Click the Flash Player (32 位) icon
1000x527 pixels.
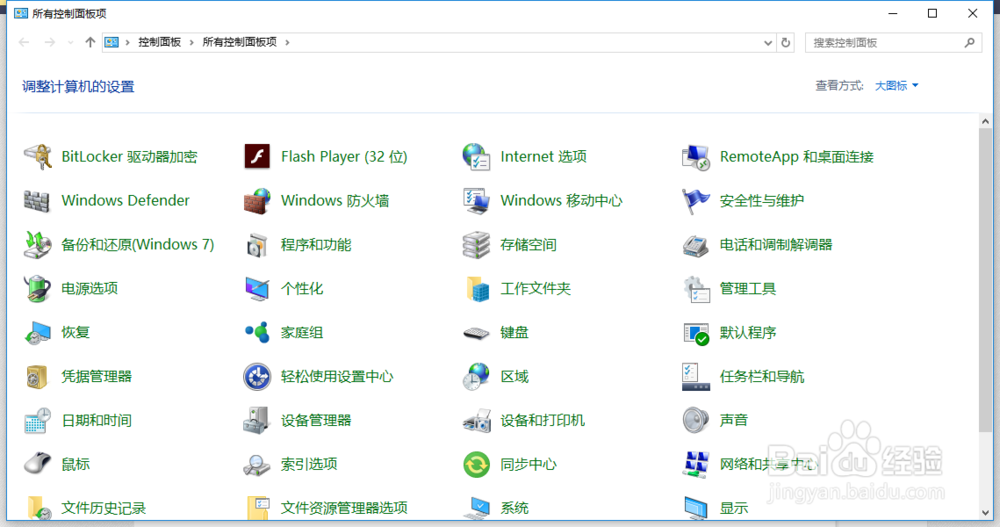point(257,156)
